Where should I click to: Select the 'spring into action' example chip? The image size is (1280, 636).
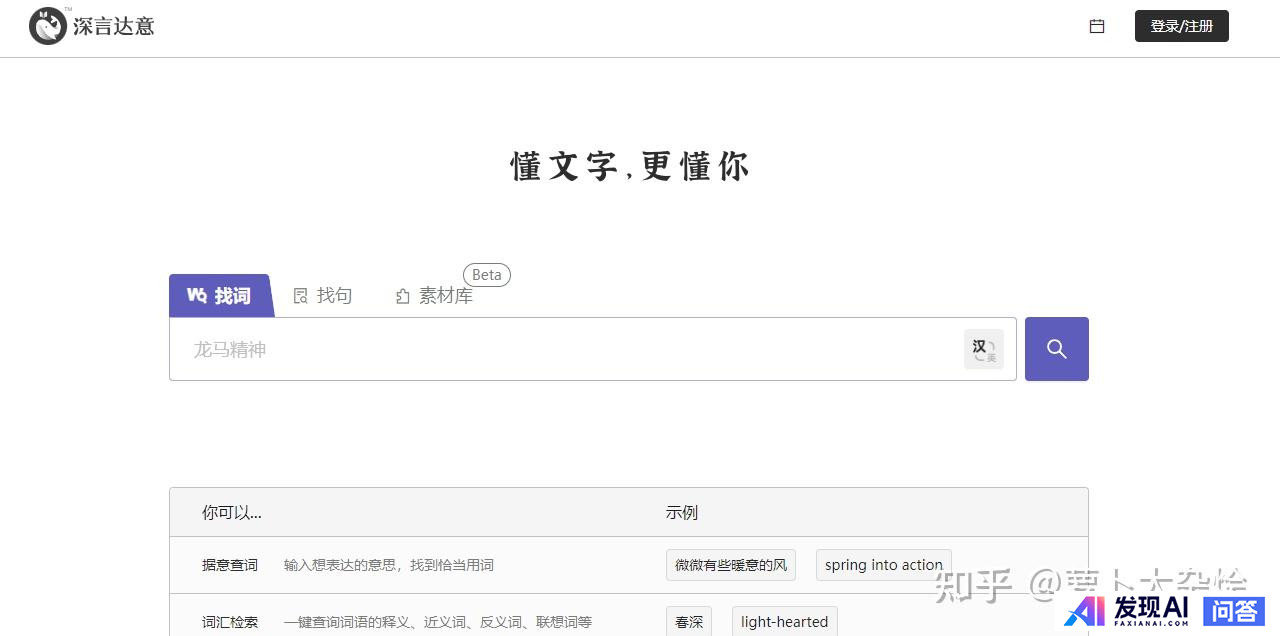883,565
